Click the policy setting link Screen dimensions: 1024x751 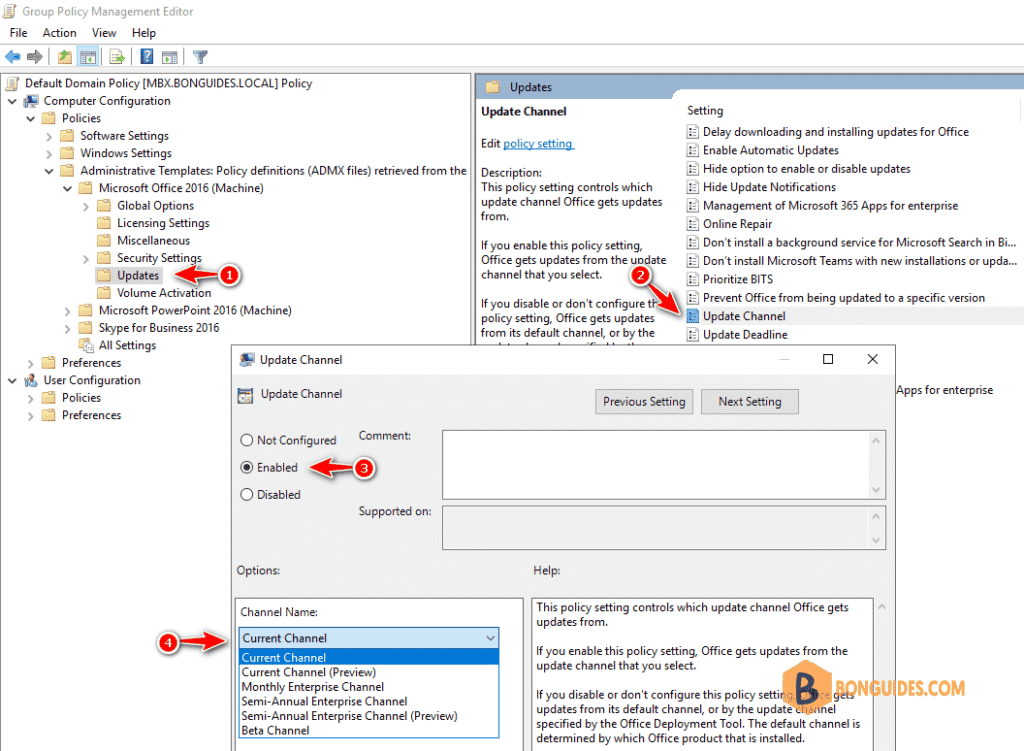click(538, 144)
